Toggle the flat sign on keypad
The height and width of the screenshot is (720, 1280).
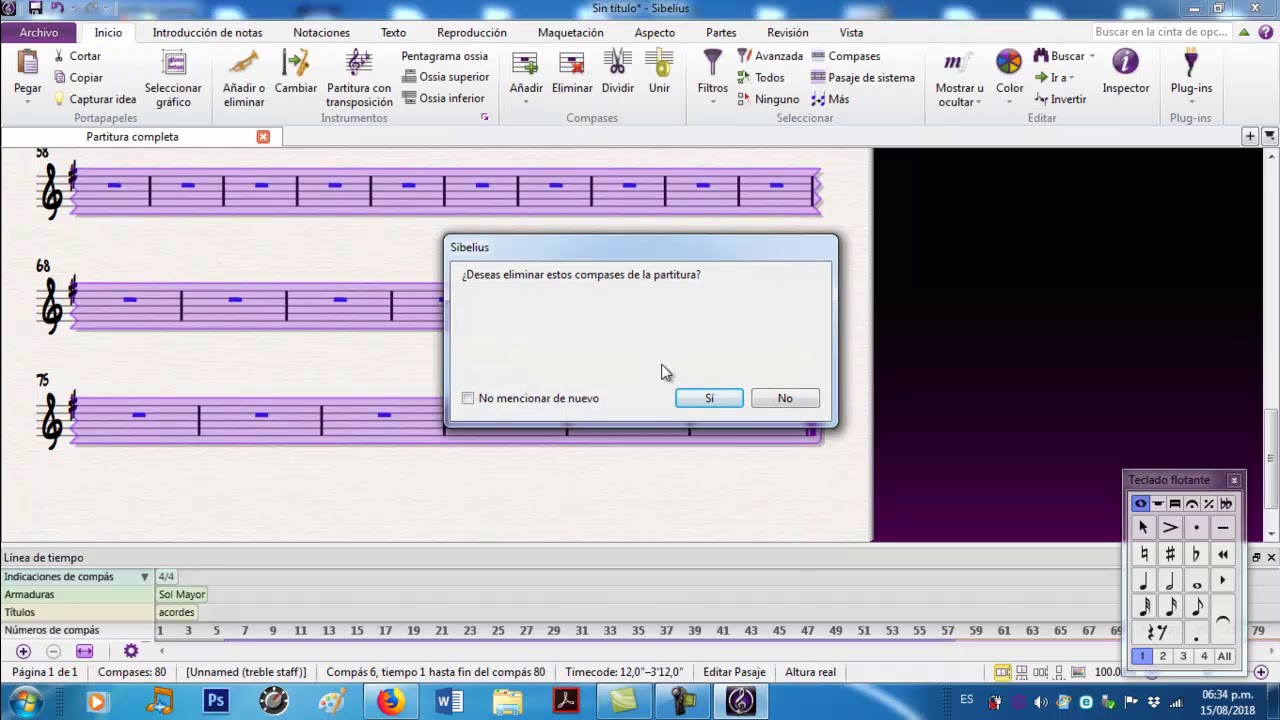pos(1196,554)
